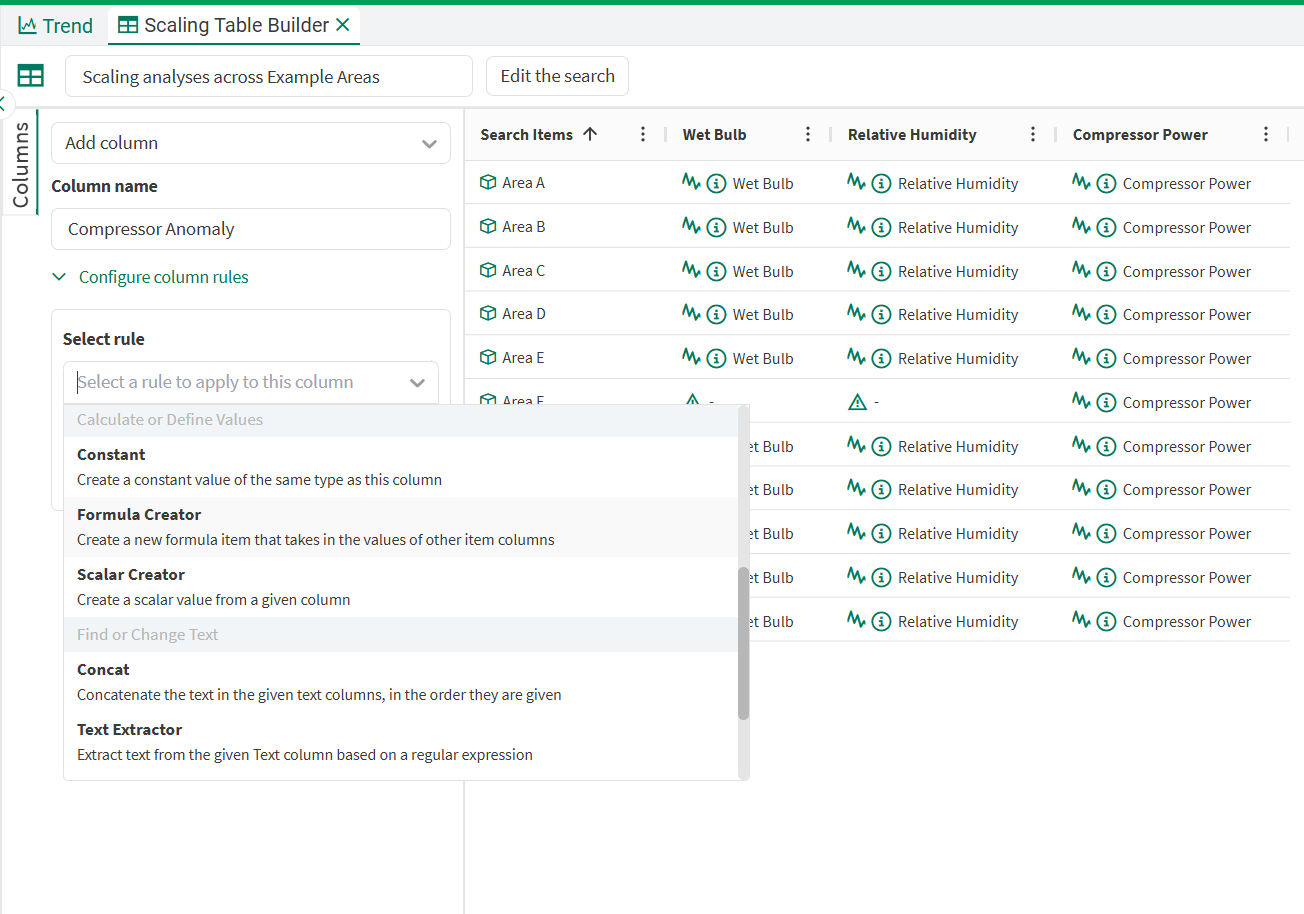This screenshot has height=914, width=1304.
Task: Click the table icon beside the search title
Action: 31,76
